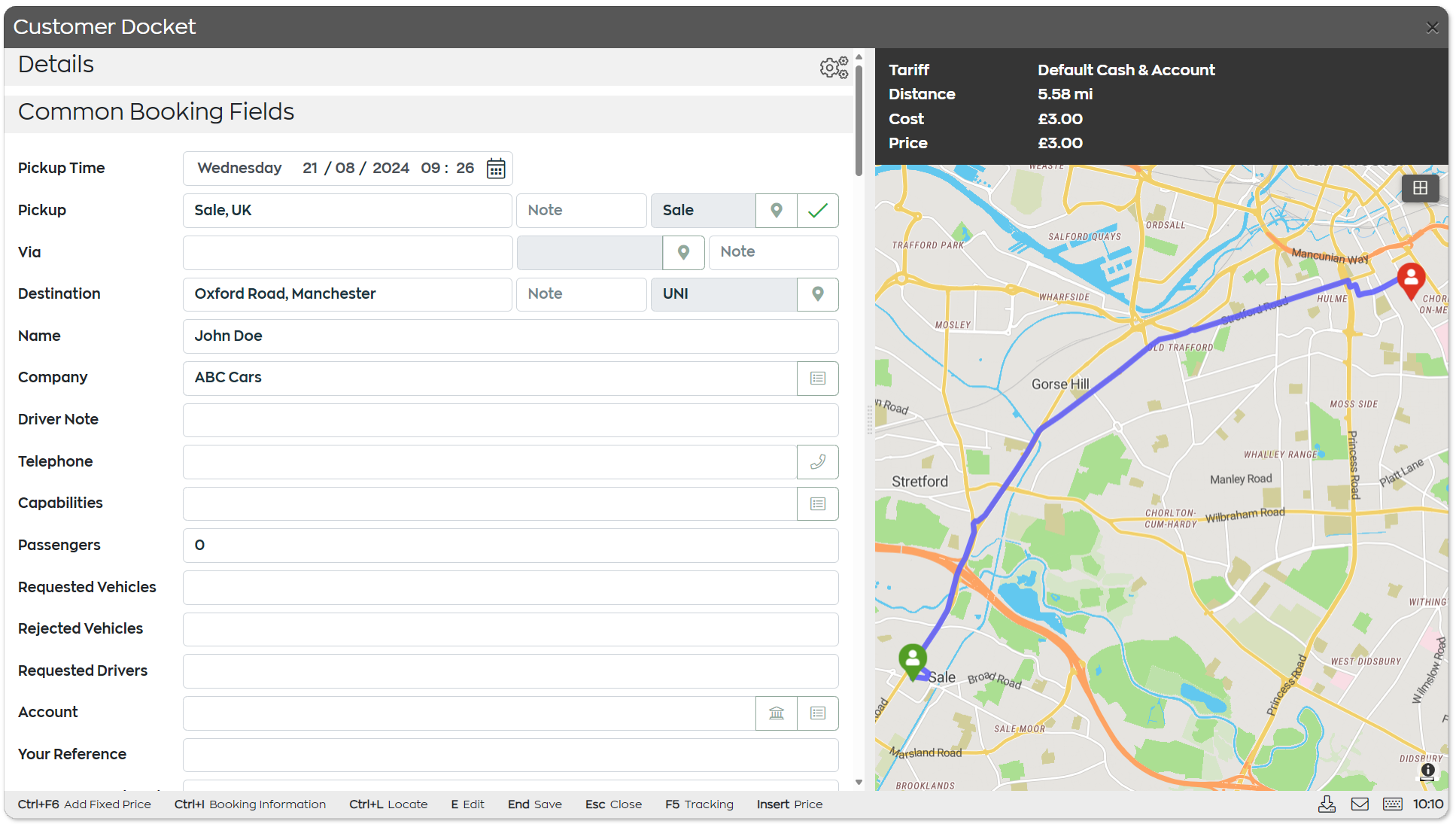Image resolution: width=1456 pixels, height=824 pixels.
Task: Click the Via note field
Action: click(x=774, y=253)
